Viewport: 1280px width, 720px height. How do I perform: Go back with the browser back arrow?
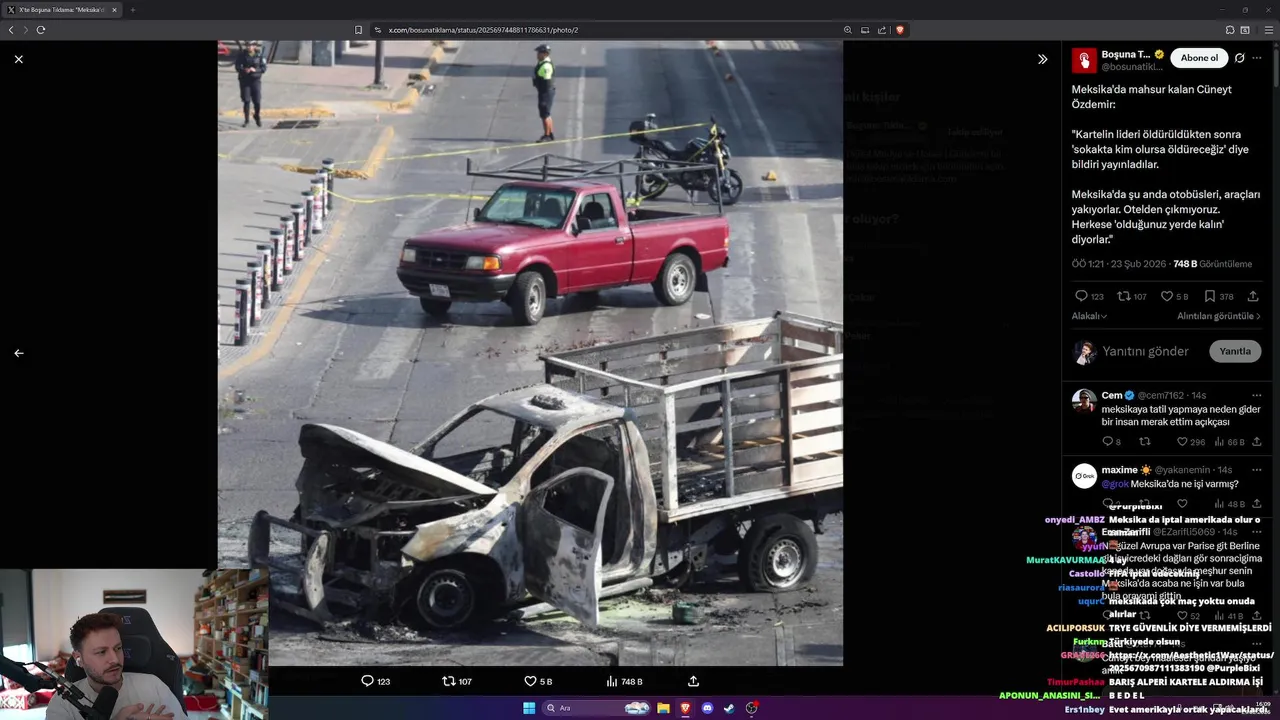click(11, 30)
